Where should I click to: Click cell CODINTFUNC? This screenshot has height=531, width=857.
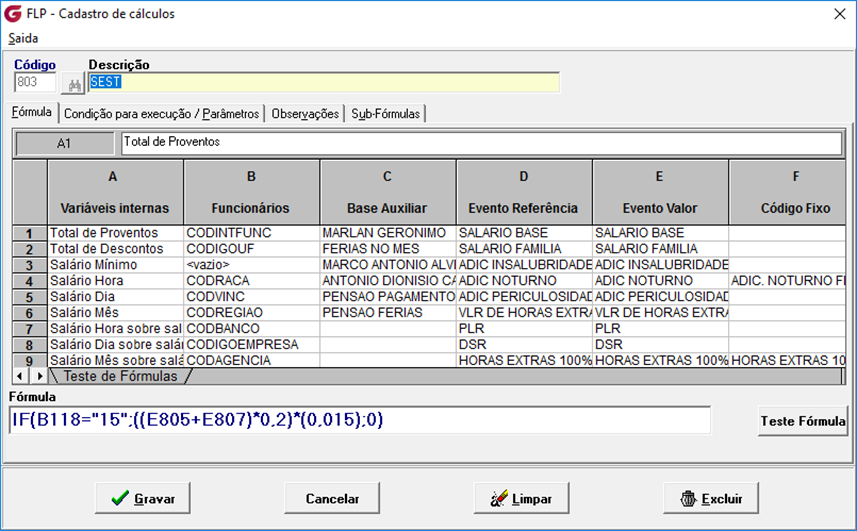point(251,233)
